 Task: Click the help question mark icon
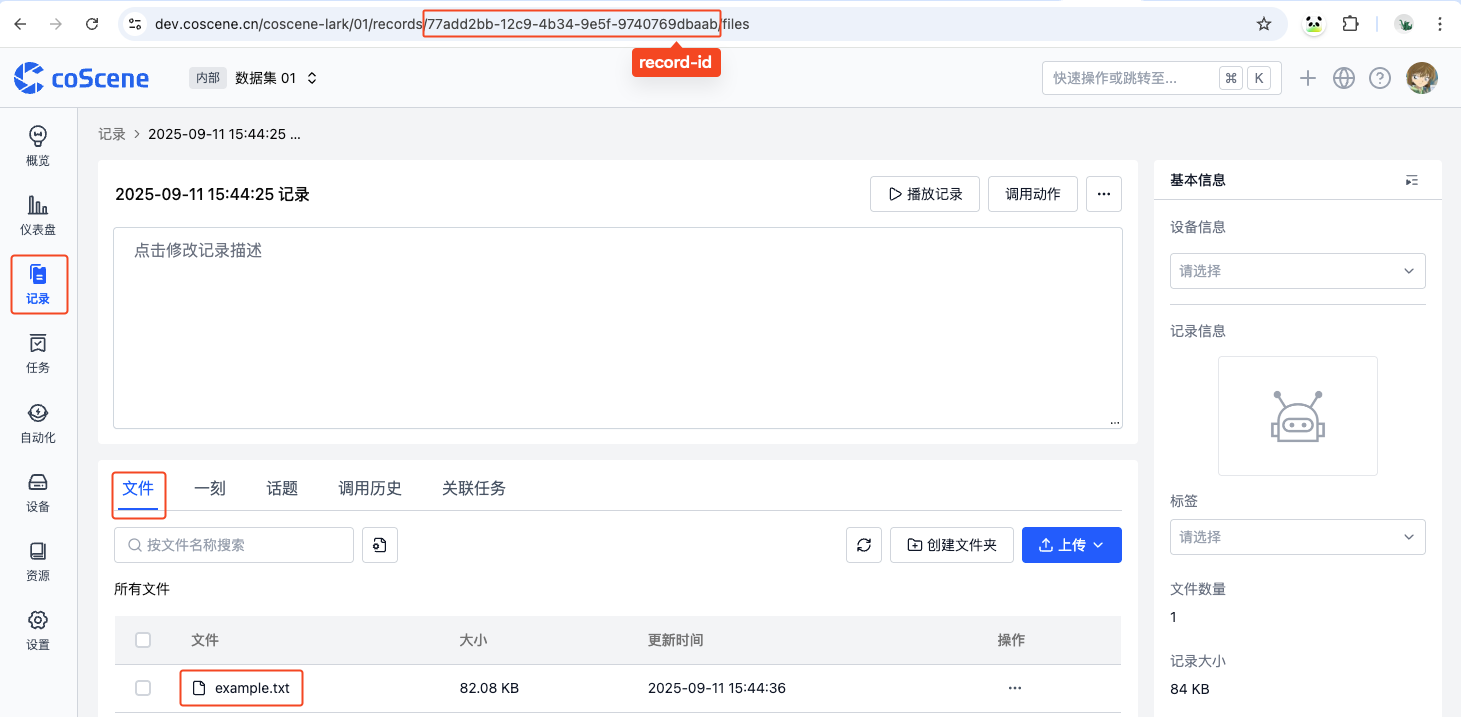[1380, 78]
